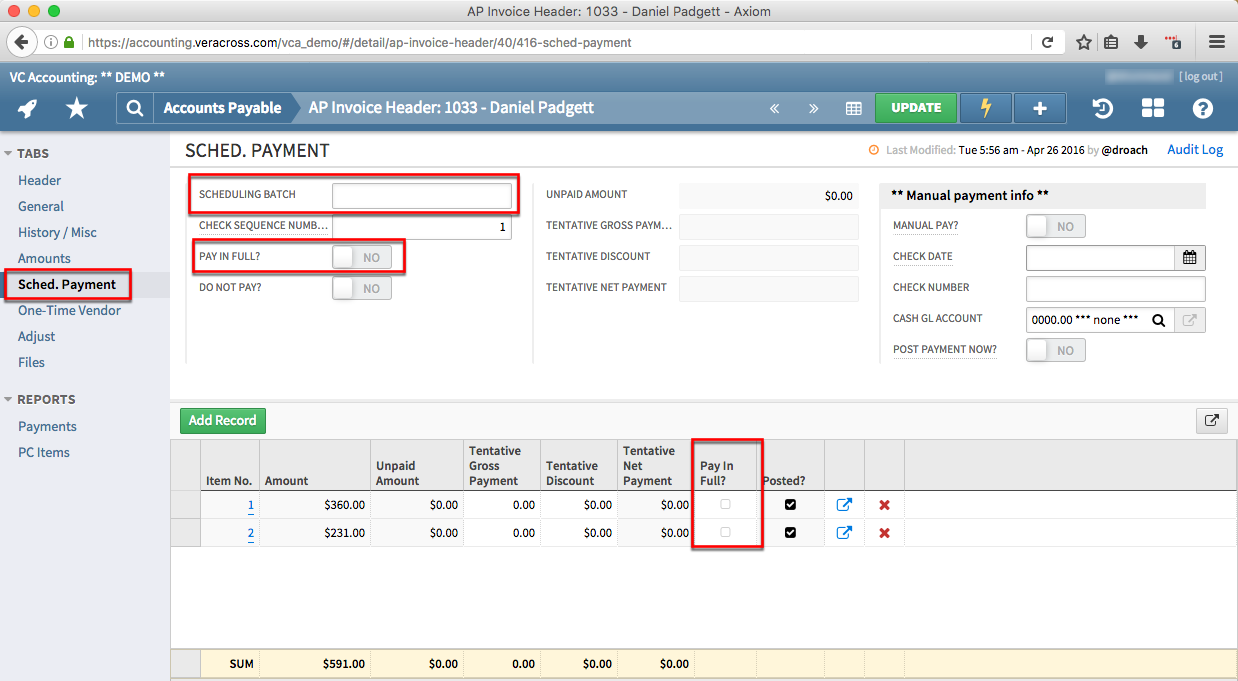Click the search magnifier in the top toolbar
The width and height of the screenshot is (1238, 681).
[134, 107]
